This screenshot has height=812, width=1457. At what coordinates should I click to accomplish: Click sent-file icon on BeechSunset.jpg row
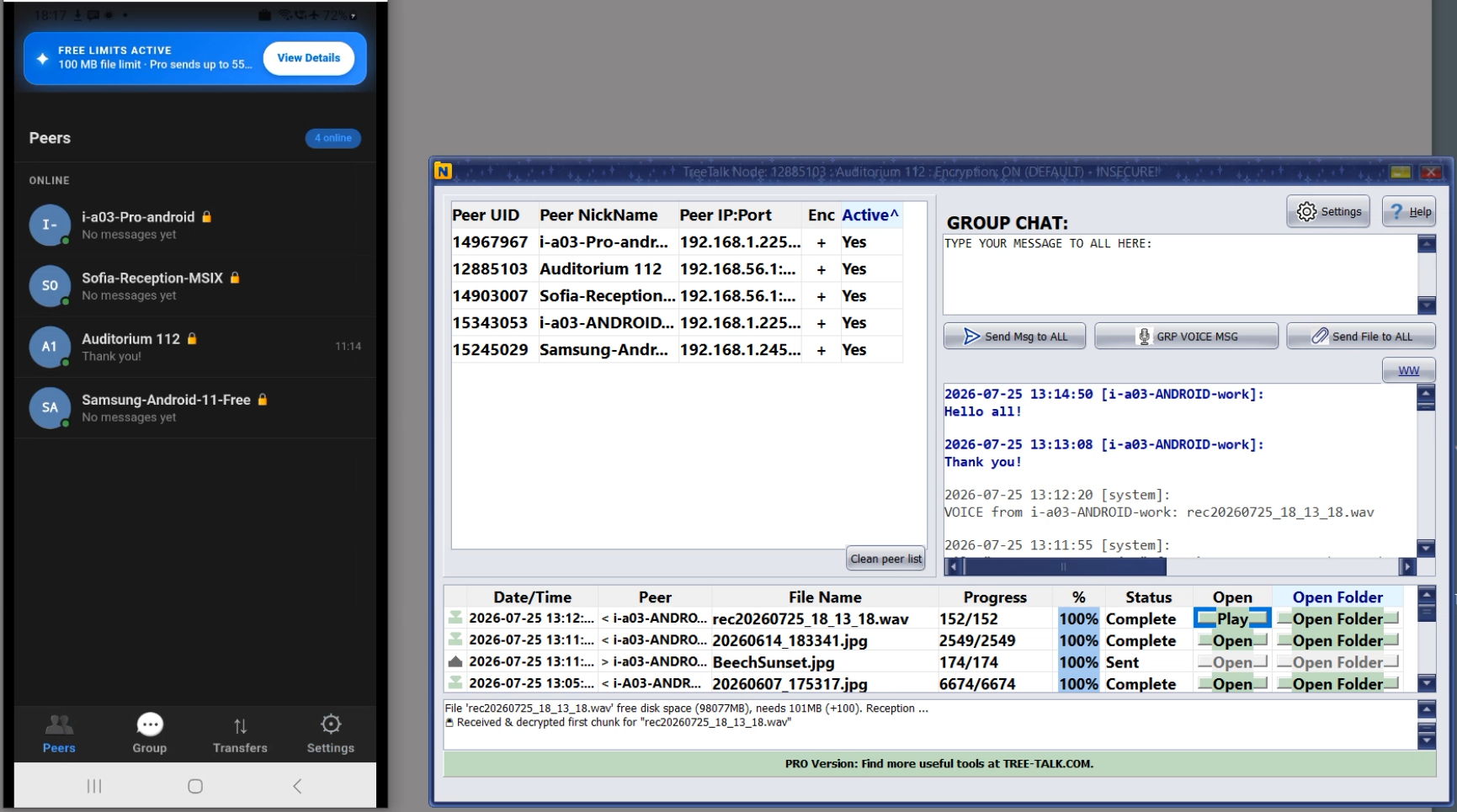455,661
